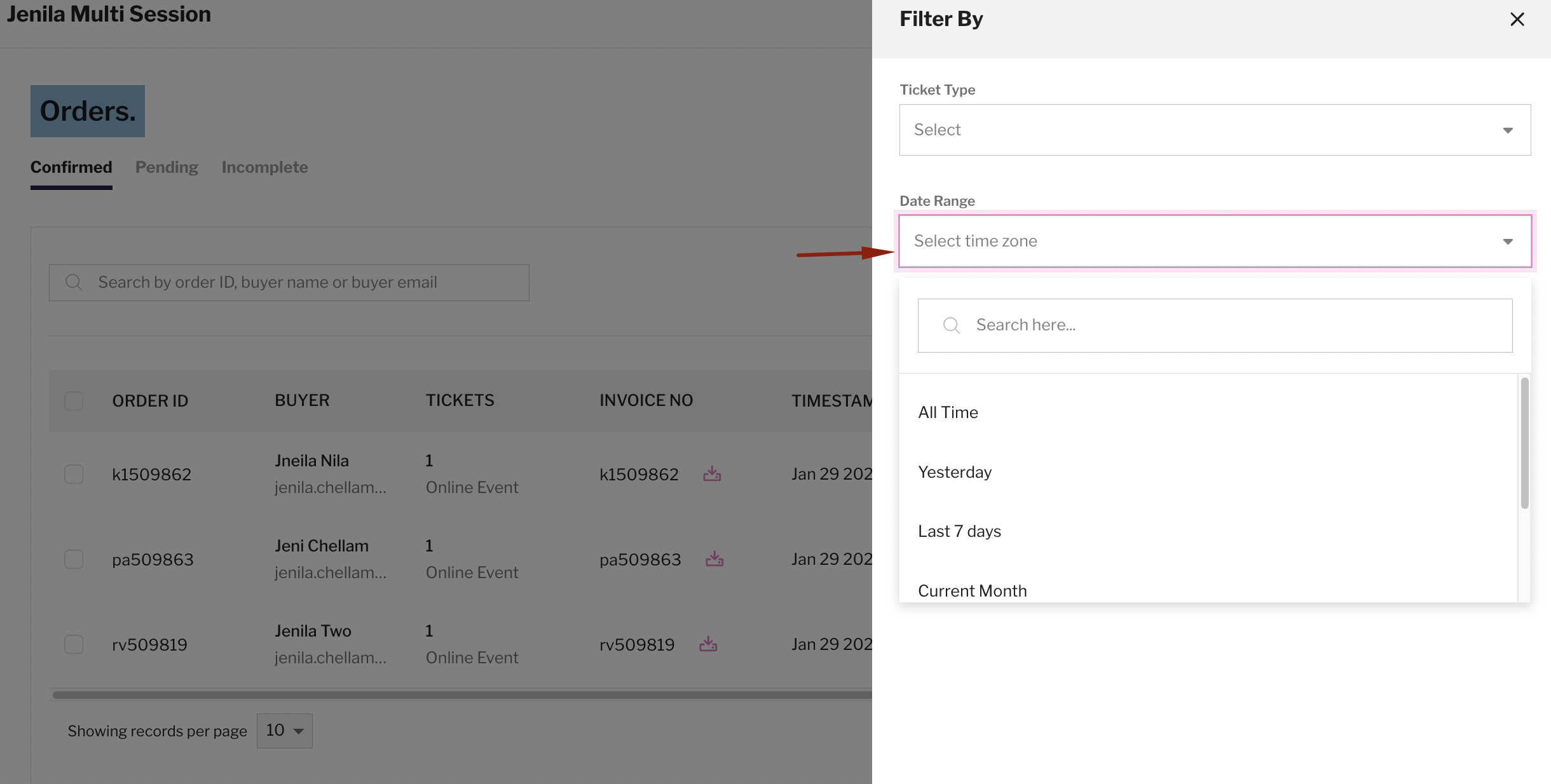Switch to the Confirmed orders tab
The image size is (1551, 784).
click(x=71, y=167)
